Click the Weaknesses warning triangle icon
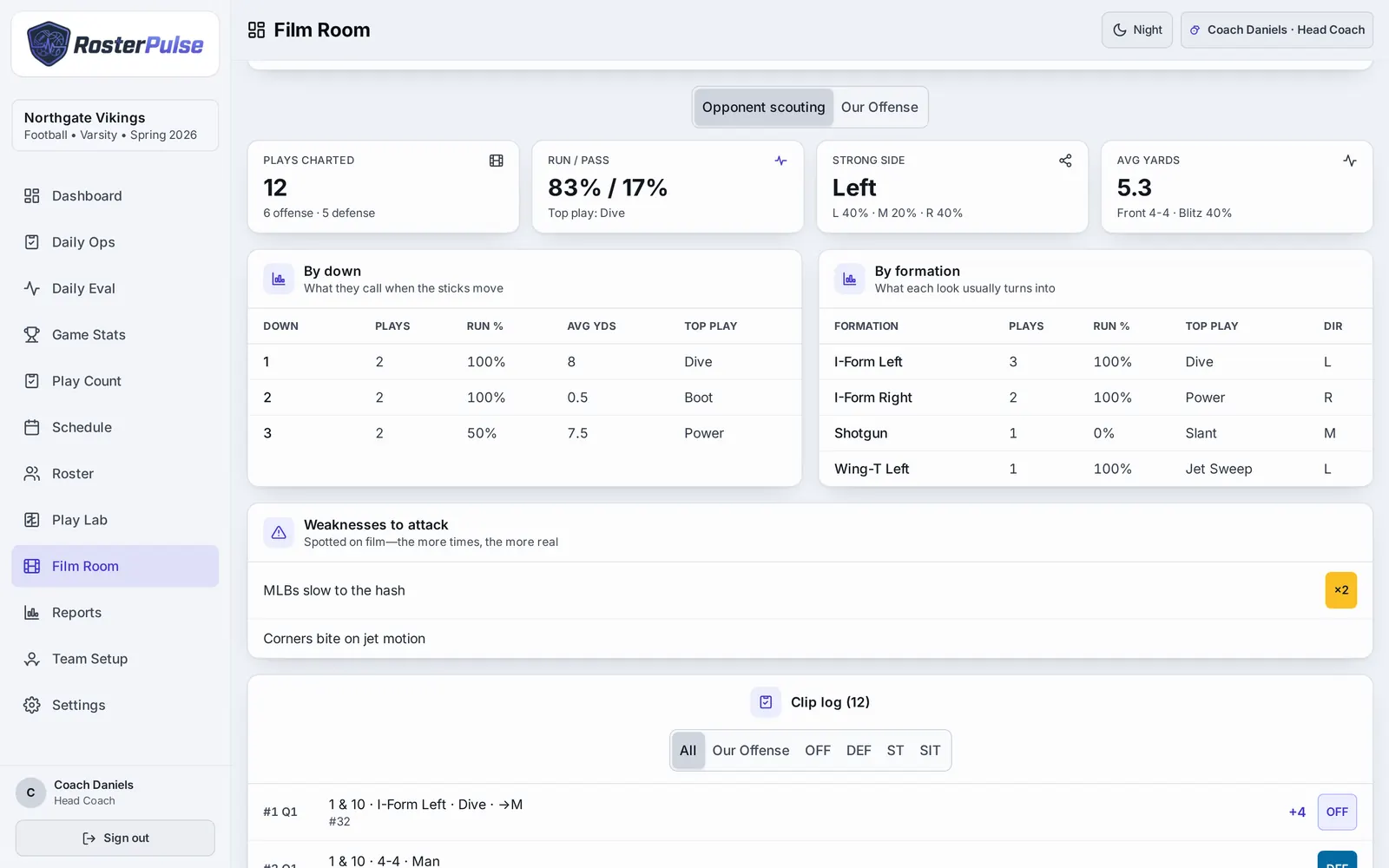 (x=279, y=533)
